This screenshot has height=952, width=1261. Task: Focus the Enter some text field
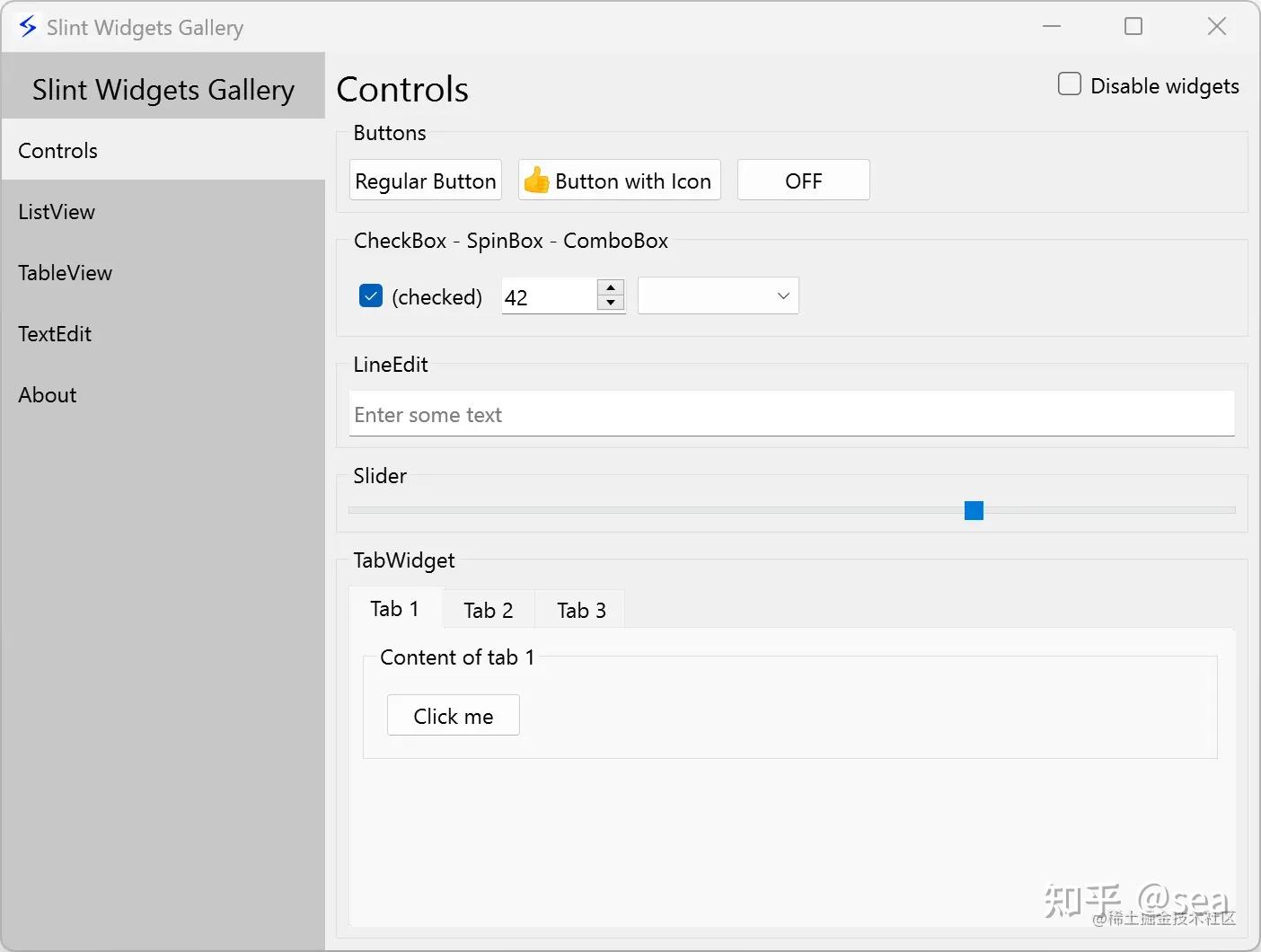pyautogui.click(x=790, y=415)
